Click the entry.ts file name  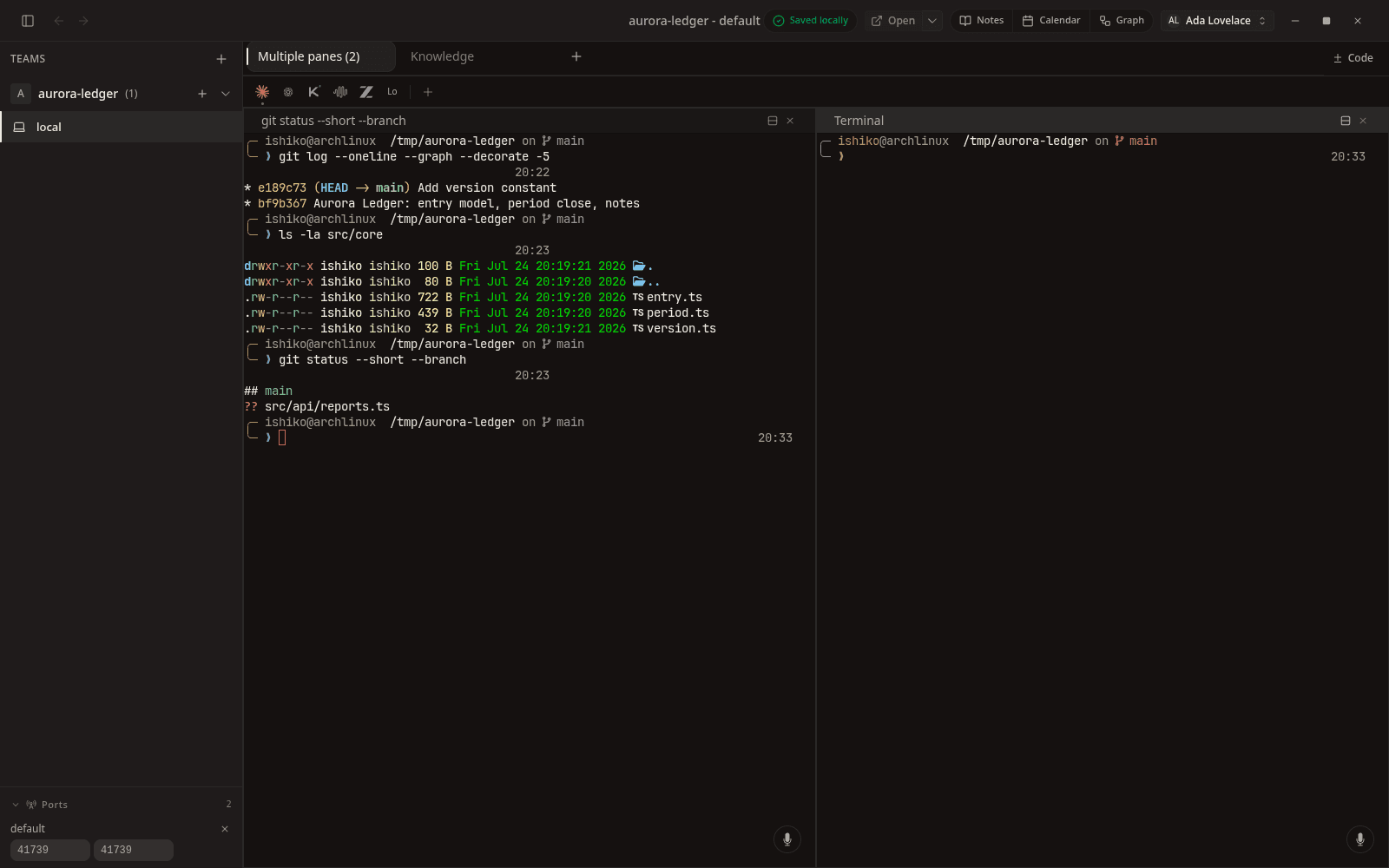coord(675,298)
